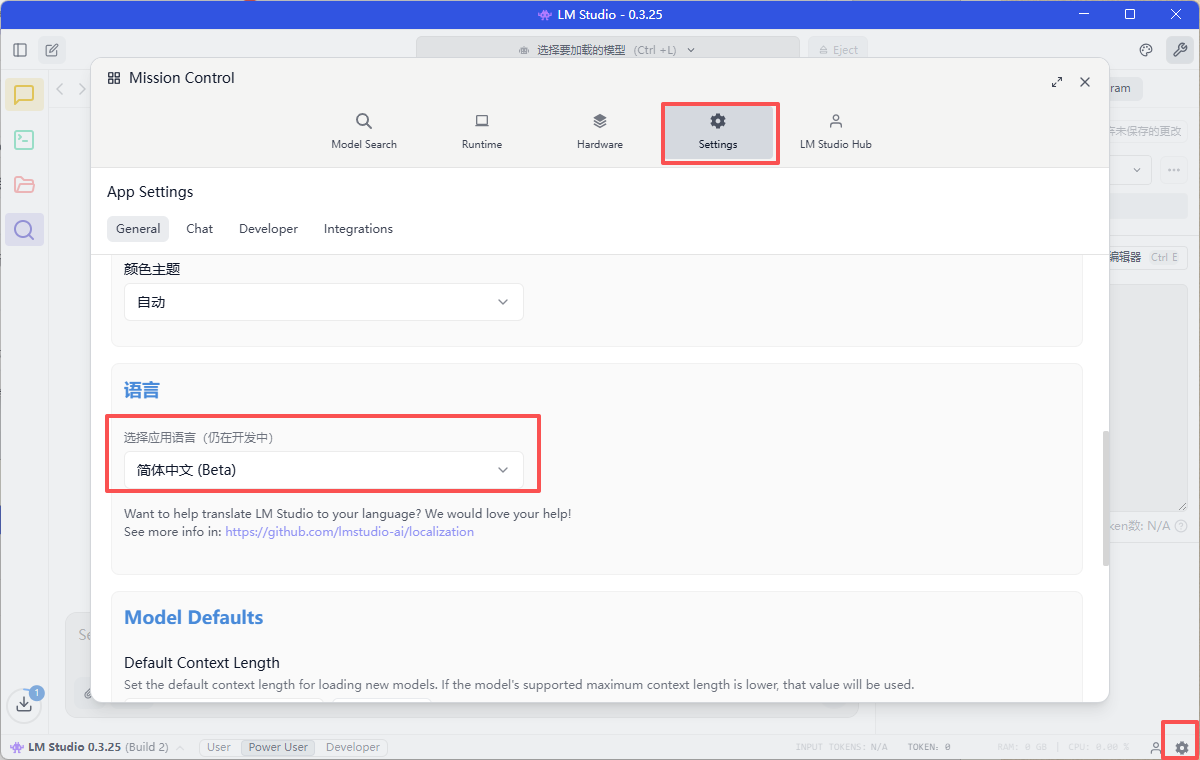1200x760 pixels.
Task: Open settings gear in the bottom status bar
Action: click(1182, 748)
